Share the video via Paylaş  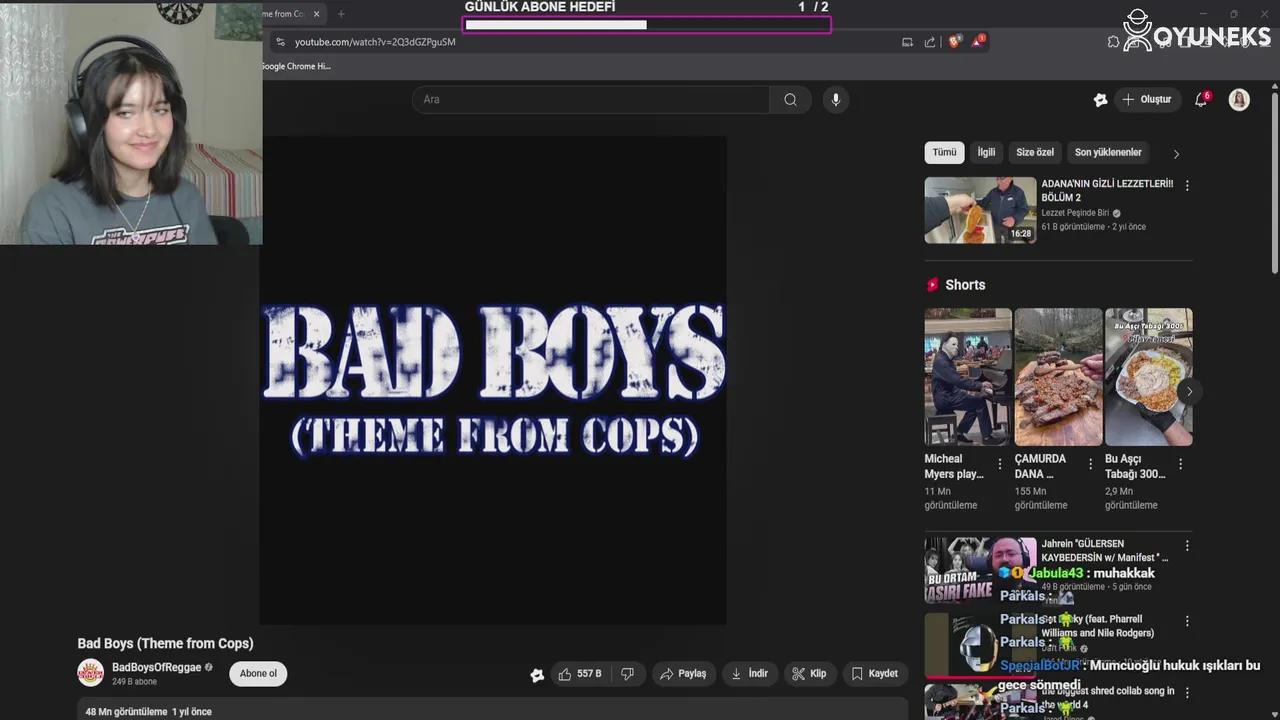pyautogui.click(x=683, y=674)
